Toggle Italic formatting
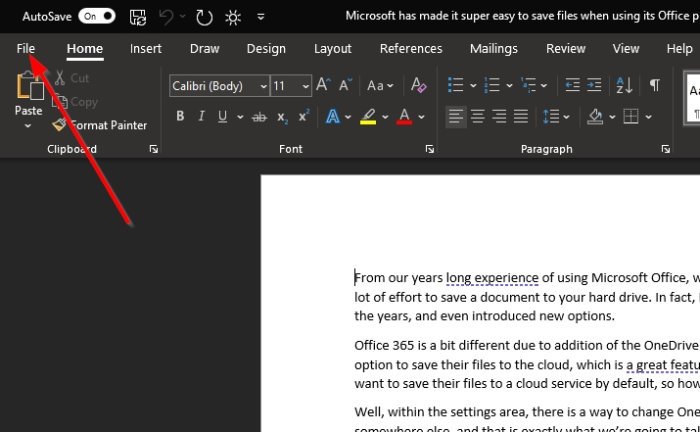Screen dimensions: 700x432 point(202,117)
